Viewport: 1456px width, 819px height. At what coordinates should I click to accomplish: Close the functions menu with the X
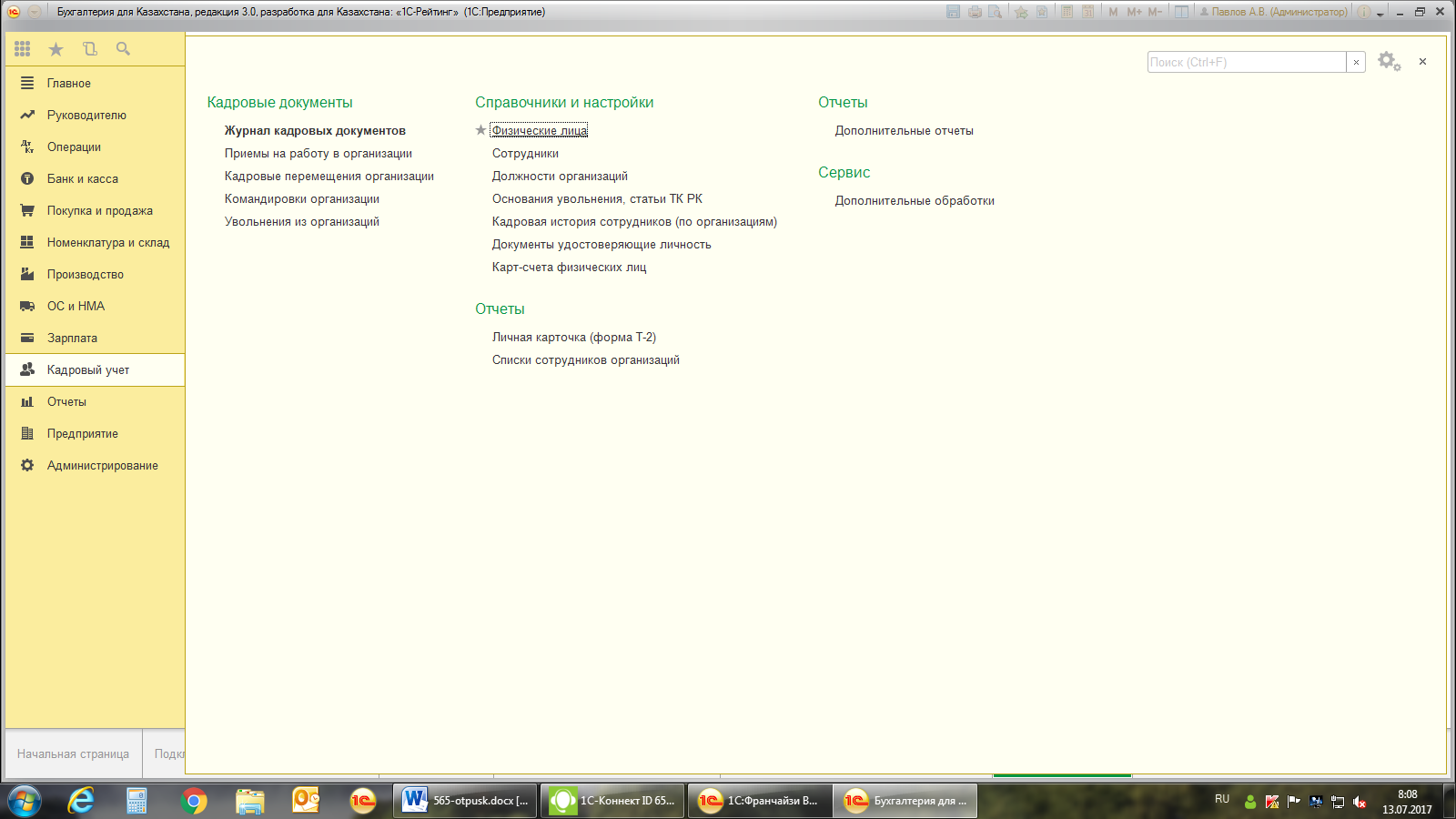1422,62
